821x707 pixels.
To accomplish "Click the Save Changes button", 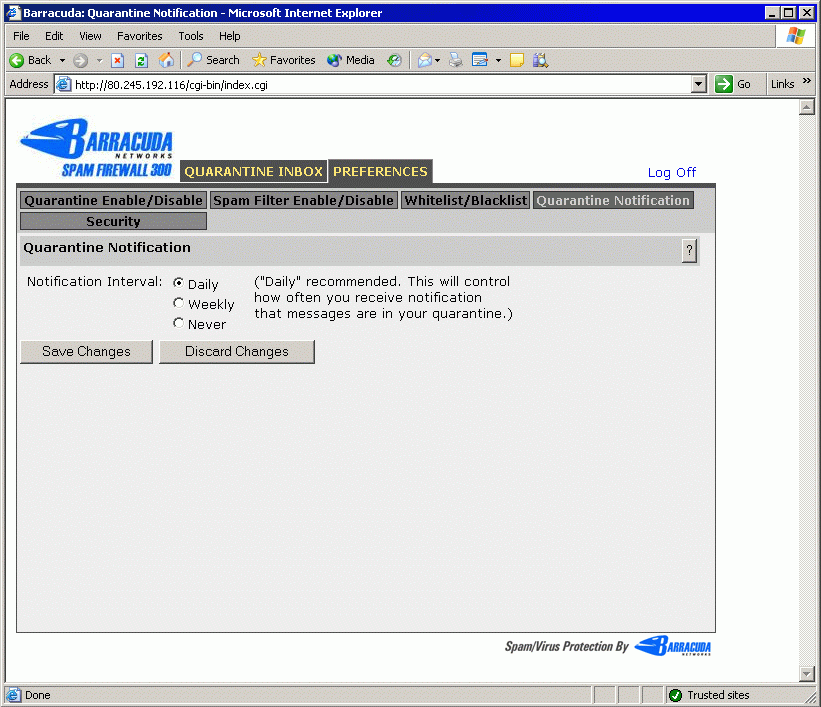I will [86, 351].
